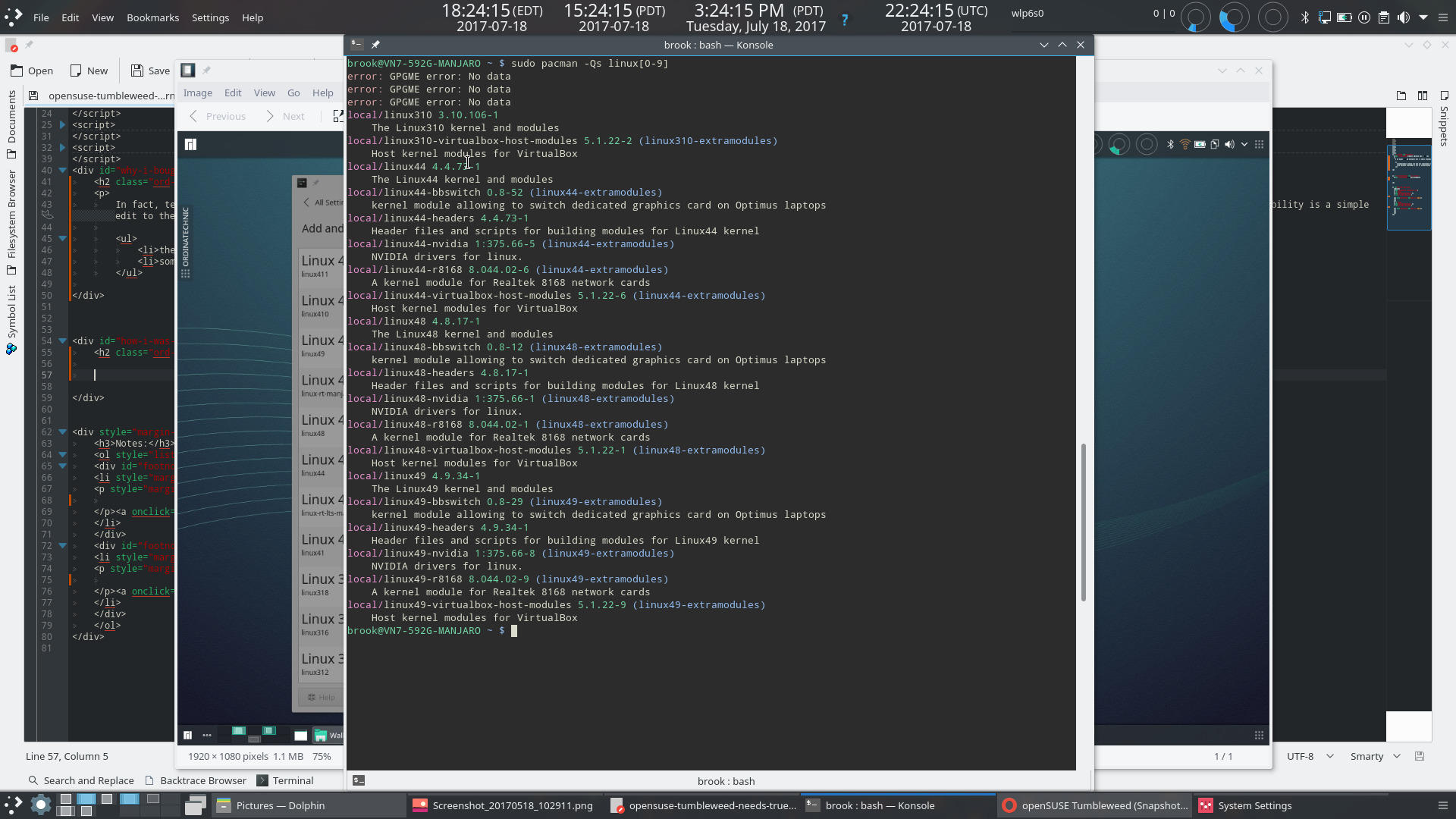This screenshot has height=819, width=1456.
Task: Click the battery tray icon
Action: [1345, 17]
